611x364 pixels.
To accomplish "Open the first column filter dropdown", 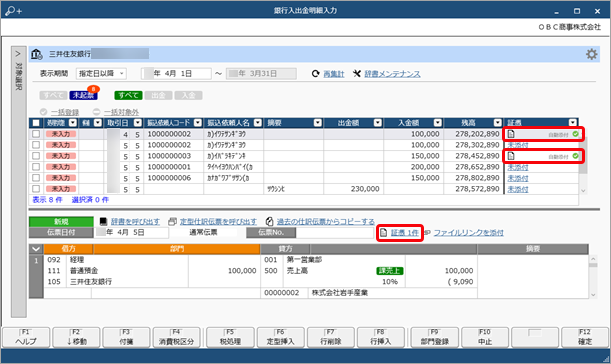I will click(x=73, y=123).
